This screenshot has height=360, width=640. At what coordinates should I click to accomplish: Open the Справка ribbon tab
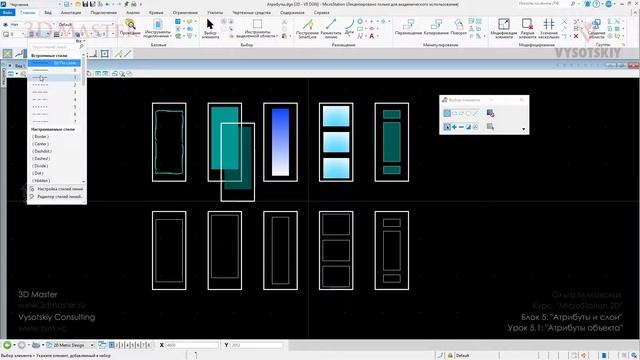322,13
